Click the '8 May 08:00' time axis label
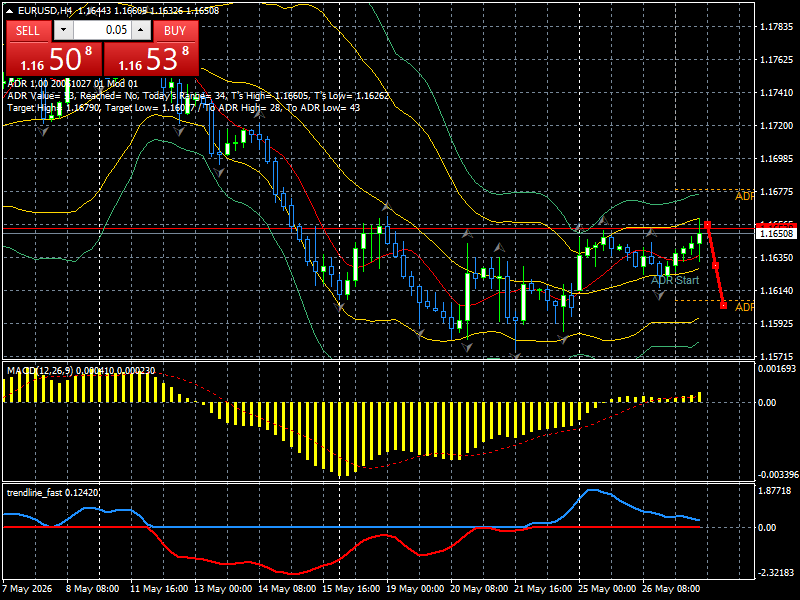 (x=92, y=589)
